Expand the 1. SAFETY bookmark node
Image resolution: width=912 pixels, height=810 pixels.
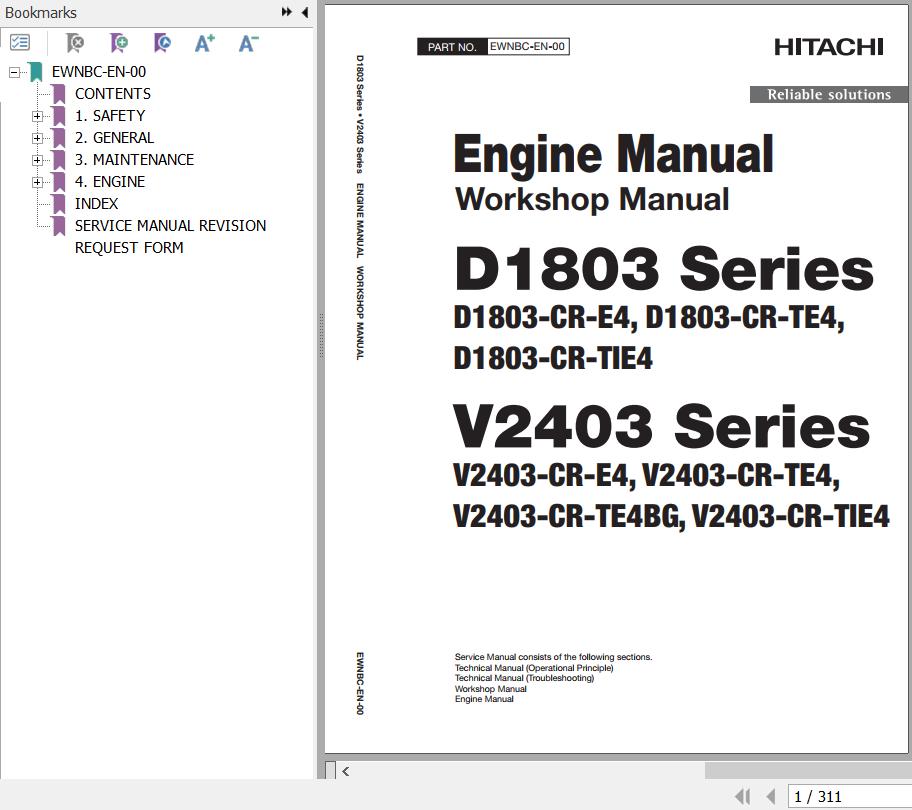37,116
